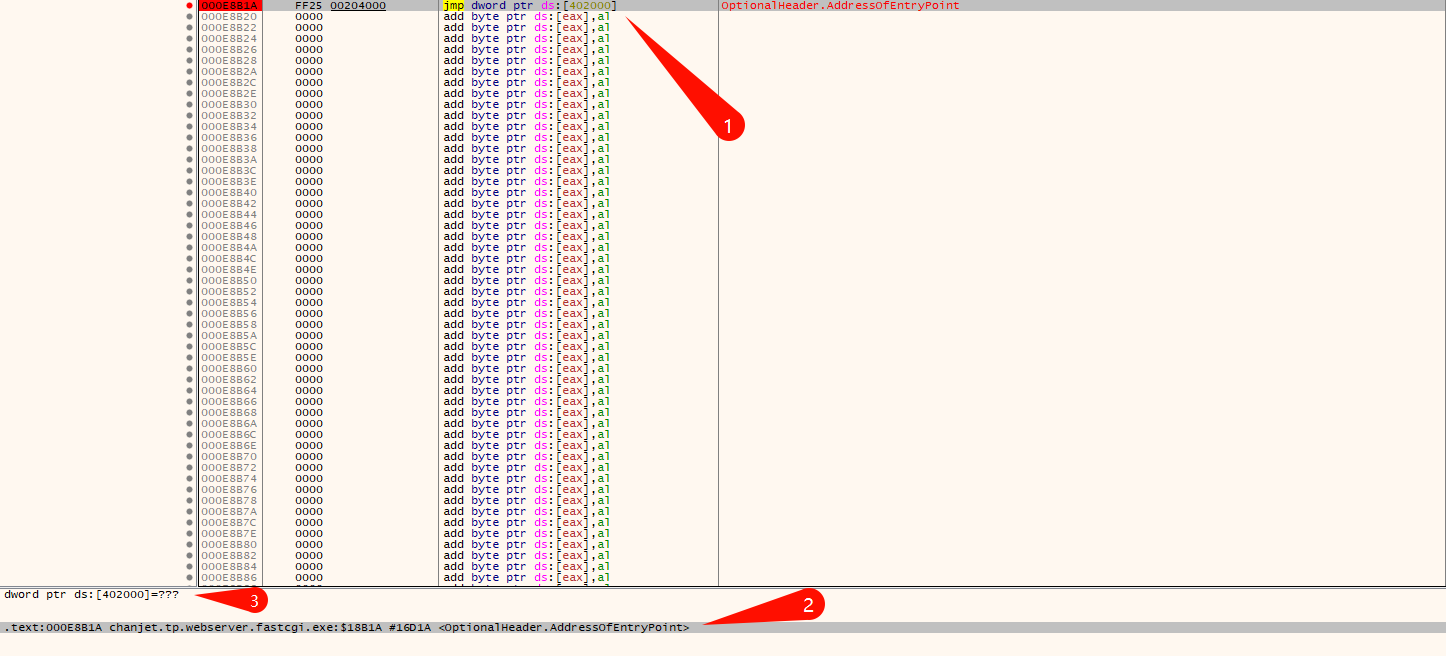Viewport: 1446px width, 656px height.
Task: Click the OptionalHeader.AddressOfEntryPoint comment in the top row
Action: click(839, 6)
